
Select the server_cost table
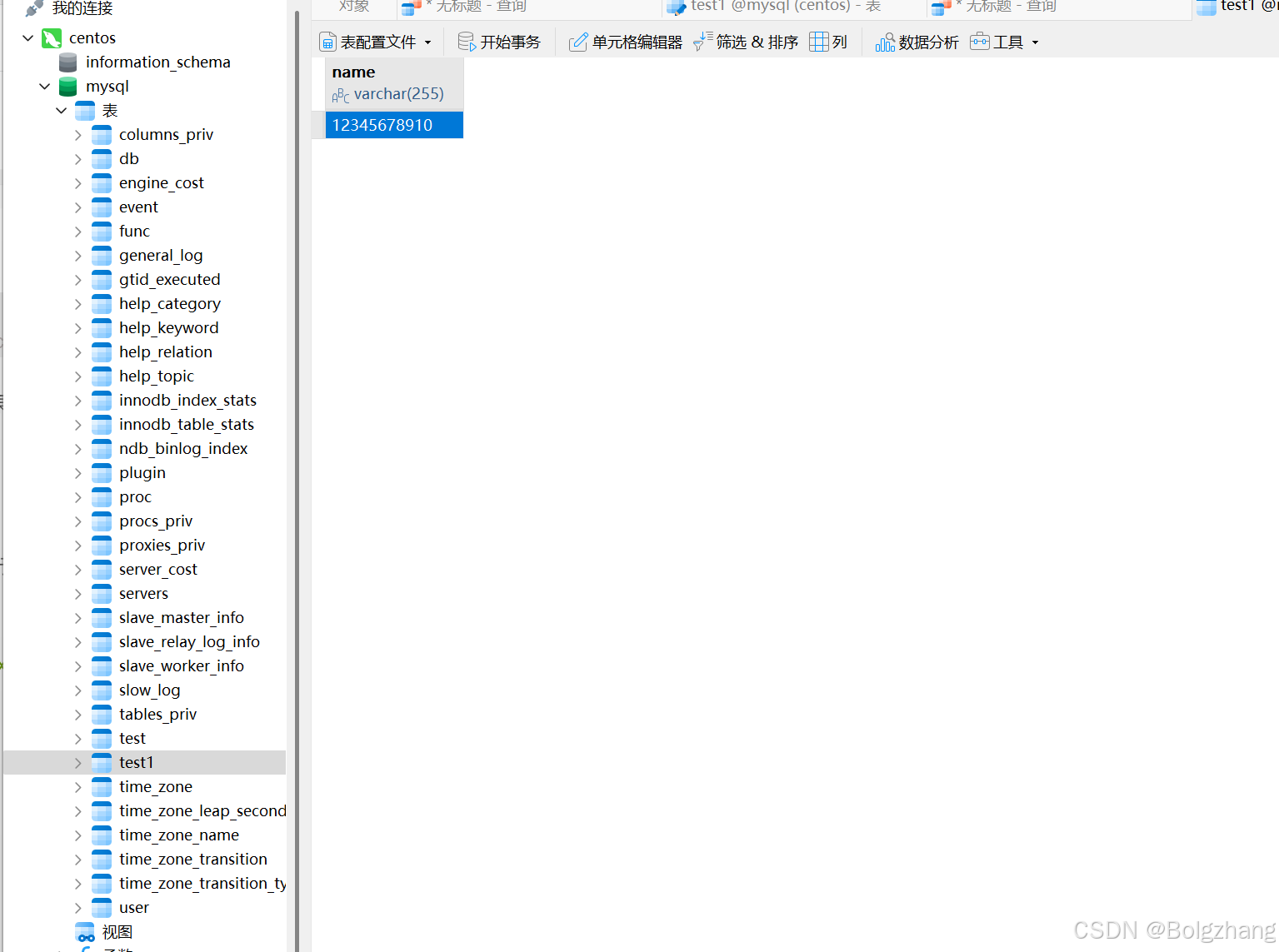tap(157, 570)
